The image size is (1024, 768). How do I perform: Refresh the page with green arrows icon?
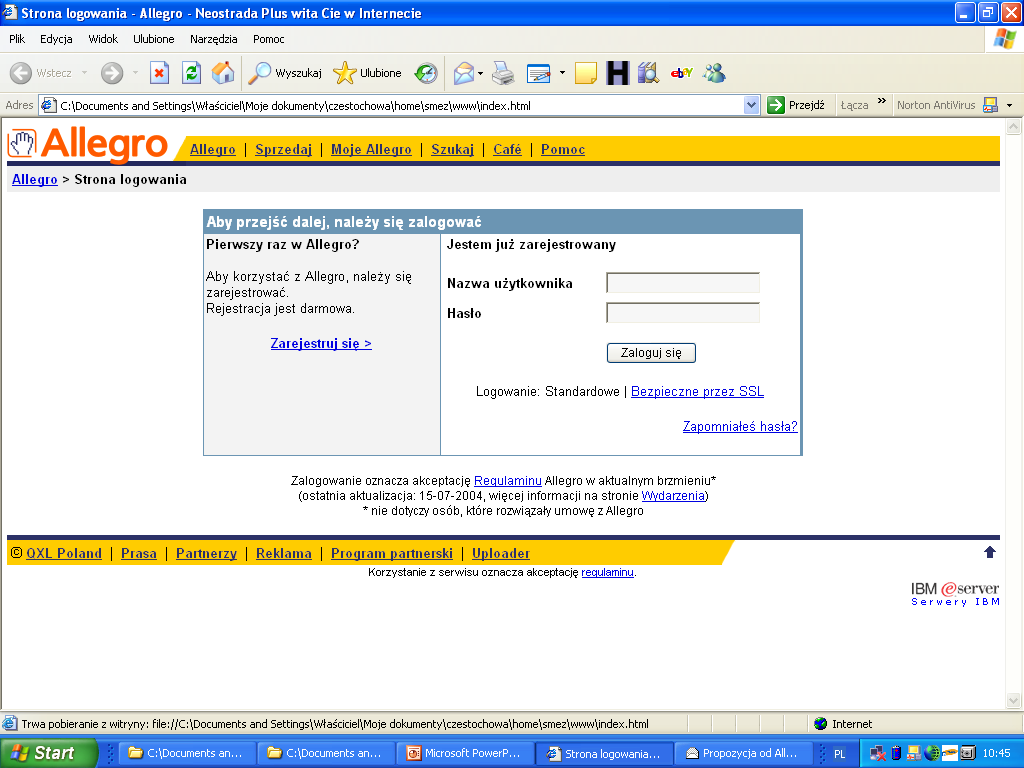click(191, 73)
